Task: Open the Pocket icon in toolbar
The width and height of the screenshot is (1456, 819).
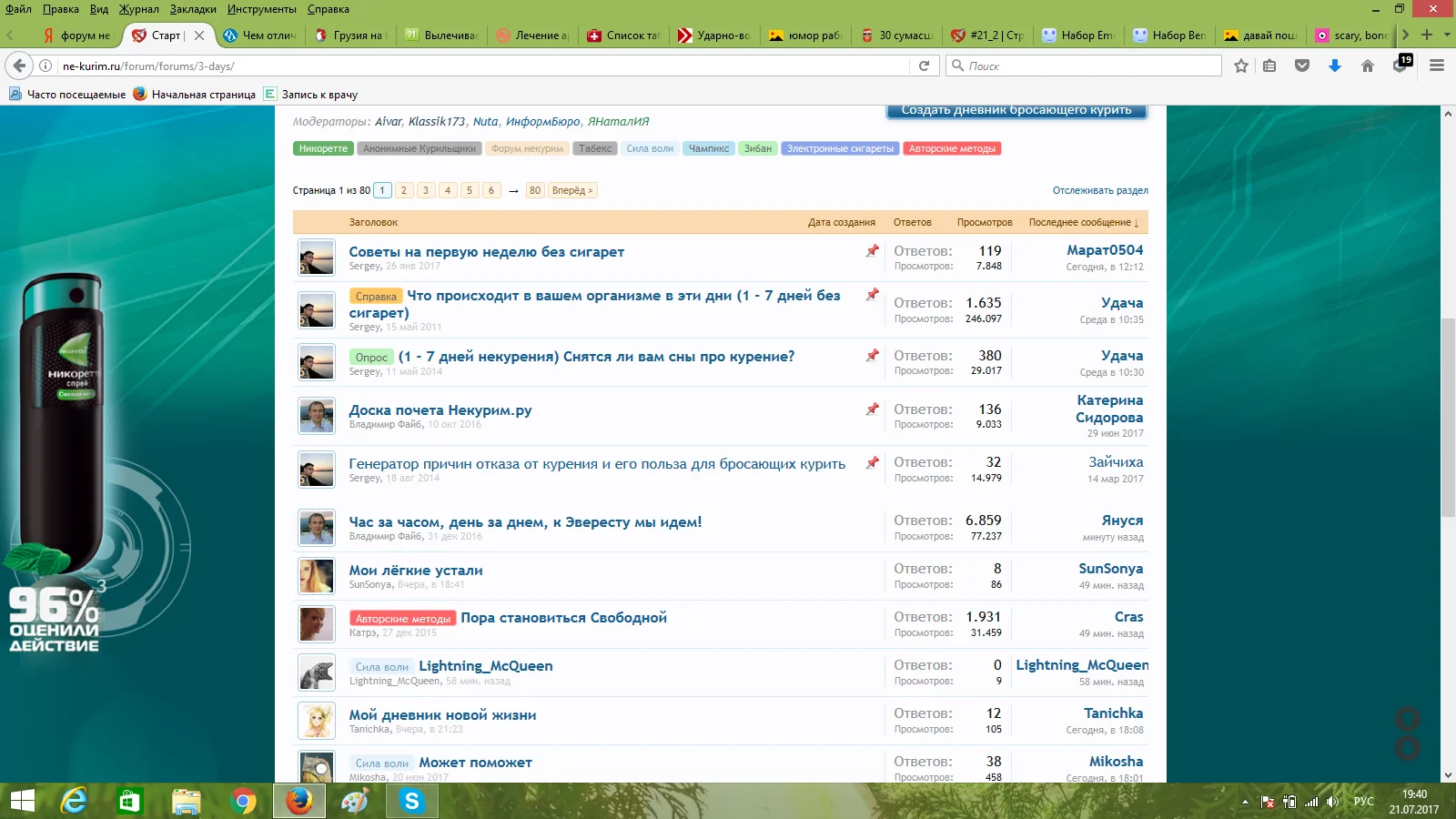Action: pyautogui.click(x=1302, y=66)
